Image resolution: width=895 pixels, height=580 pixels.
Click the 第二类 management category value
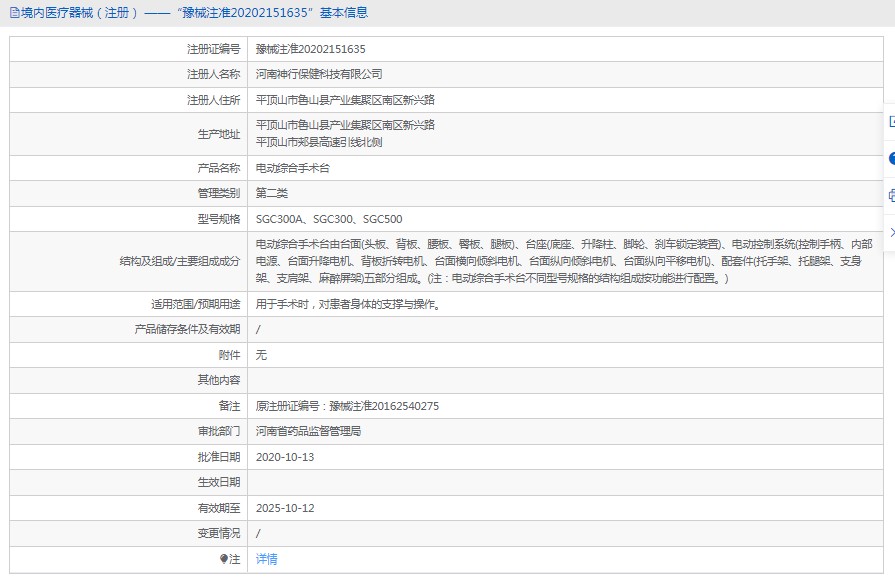click(272, 193)
